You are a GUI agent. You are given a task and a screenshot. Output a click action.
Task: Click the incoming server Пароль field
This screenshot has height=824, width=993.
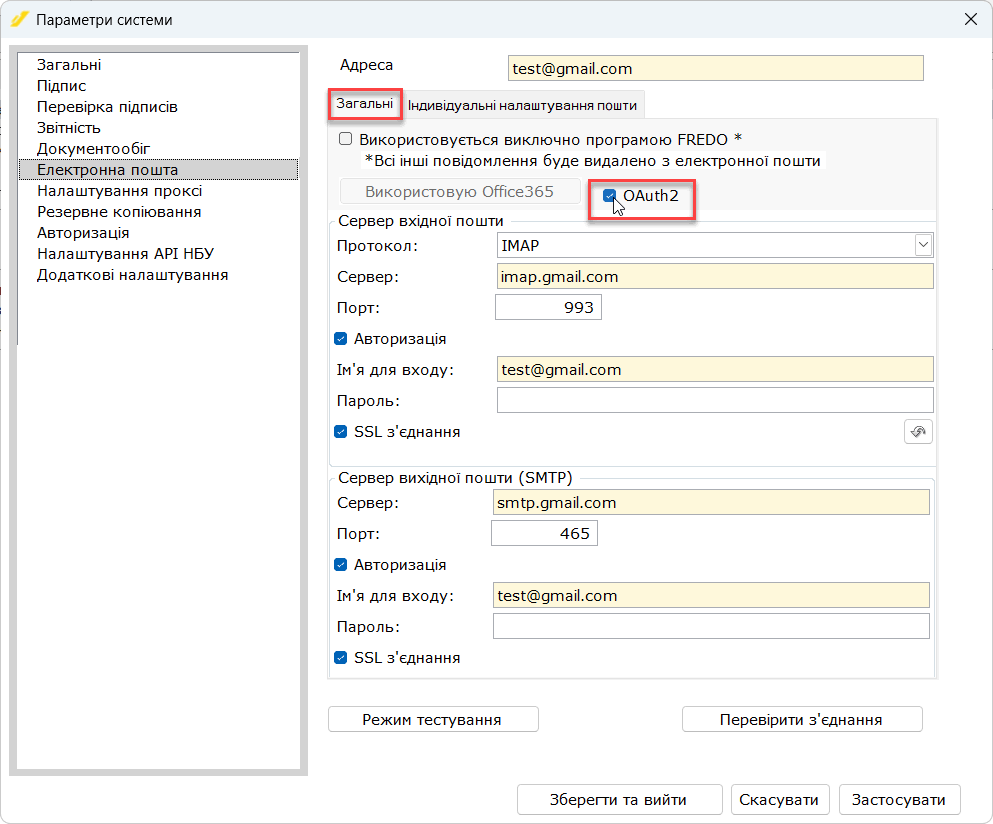click(715, 400)
